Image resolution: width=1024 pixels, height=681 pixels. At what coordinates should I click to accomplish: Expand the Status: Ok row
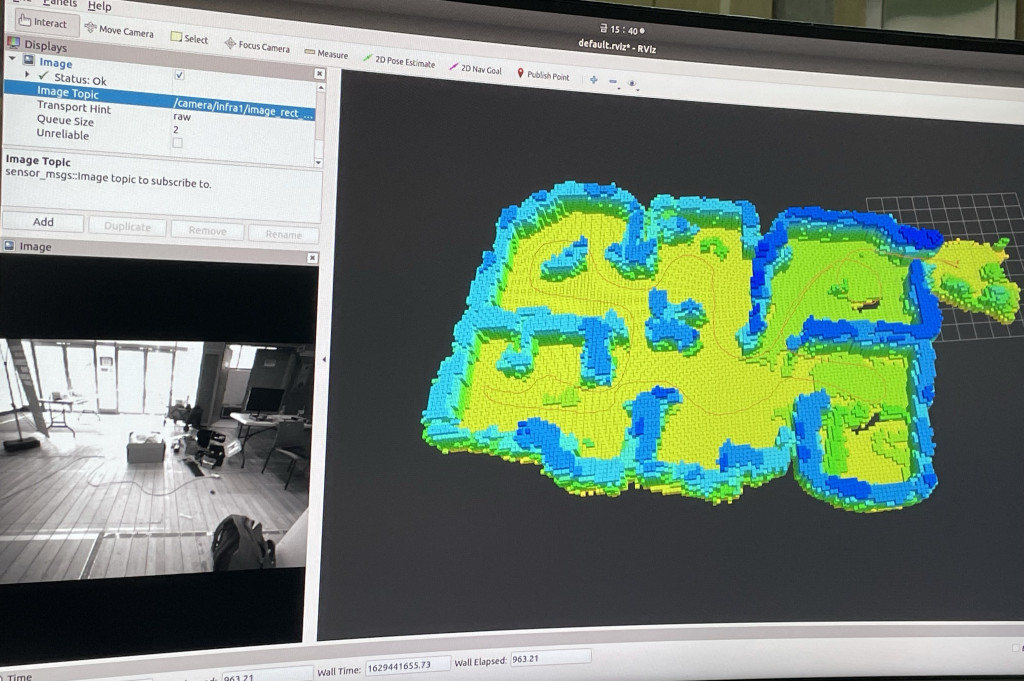pos(27,75)
